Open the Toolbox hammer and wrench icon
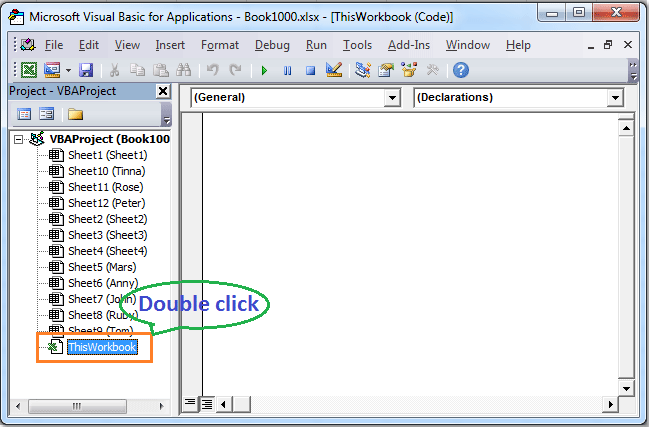 (x=432, y=70)
